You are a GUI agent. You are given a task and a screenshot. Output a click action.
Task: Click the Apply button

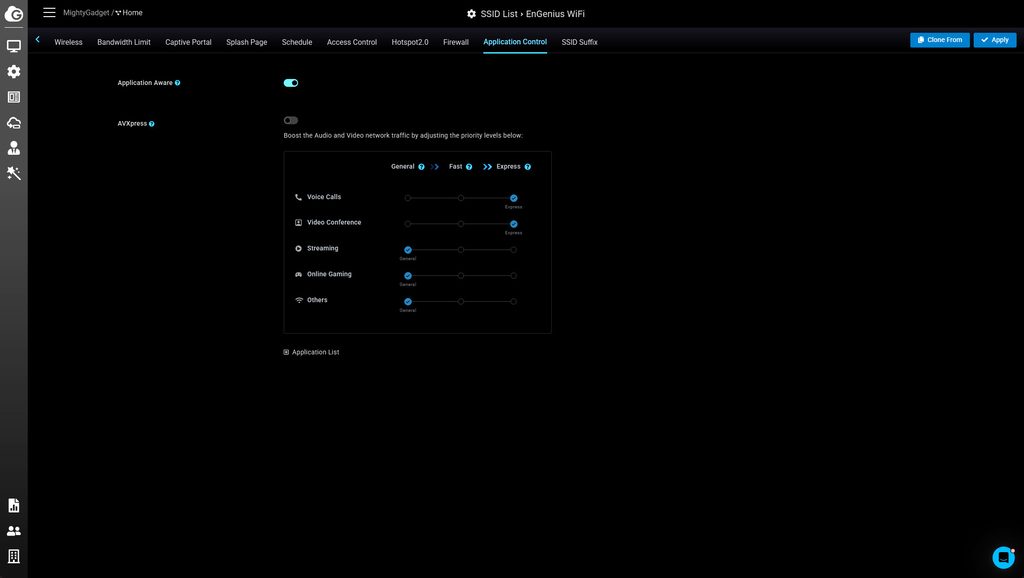click(x=995, y=40)
